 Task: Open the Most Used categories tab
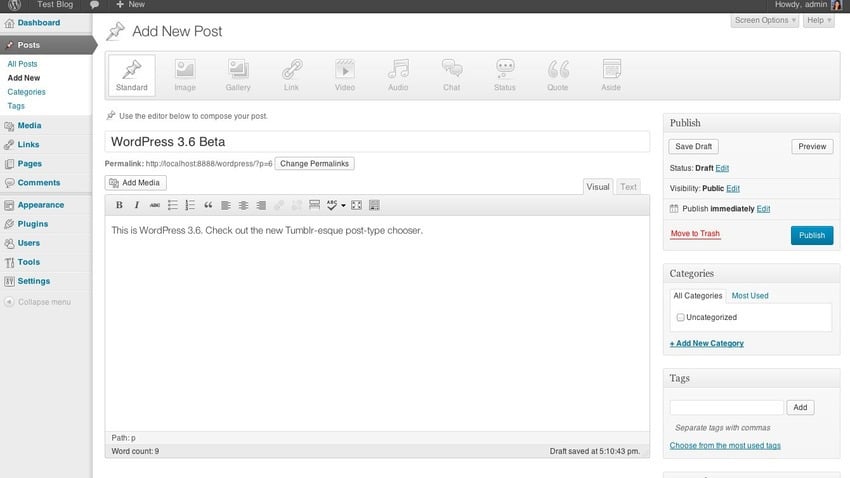pos(750,295)
